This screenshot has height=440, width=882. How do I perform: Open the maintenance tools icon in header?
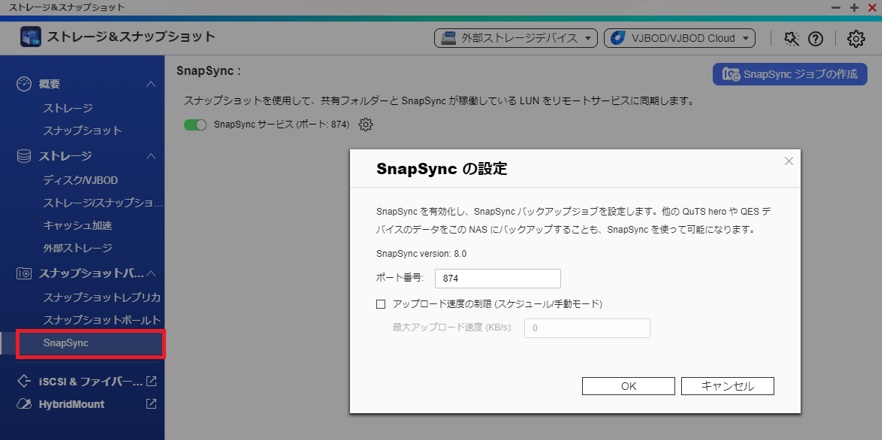[x=791, y=38]
